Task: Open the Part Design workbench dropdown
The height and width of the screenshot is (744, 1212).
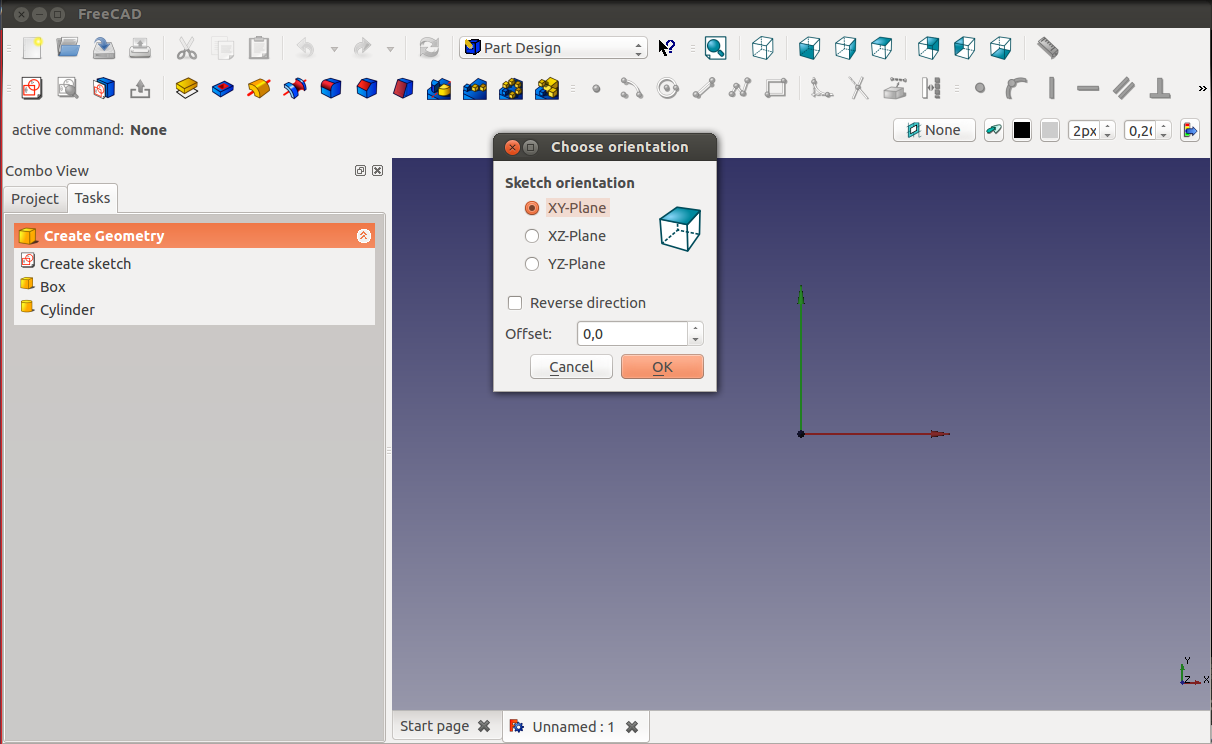Action: coord(553,48)
